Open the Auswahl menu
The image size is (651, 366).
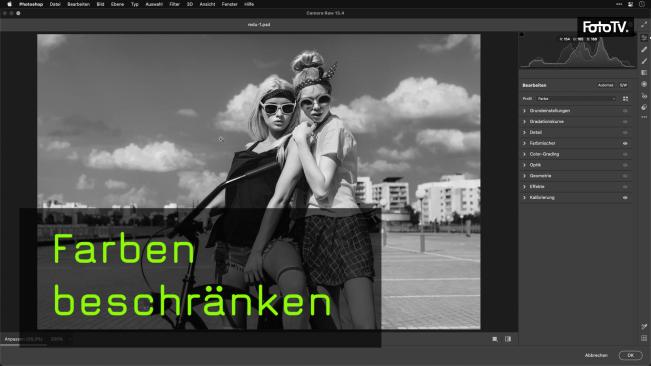click(154, 4)
